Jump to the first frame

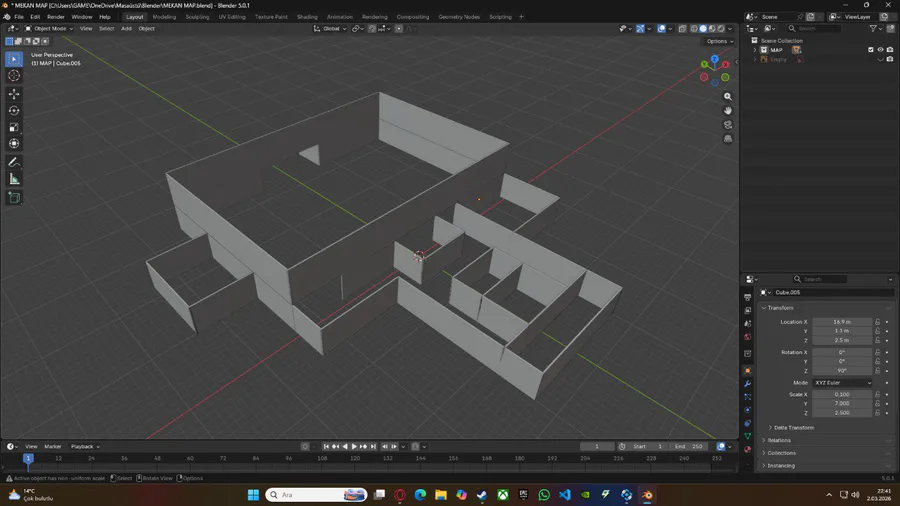[x=326, y=446]
